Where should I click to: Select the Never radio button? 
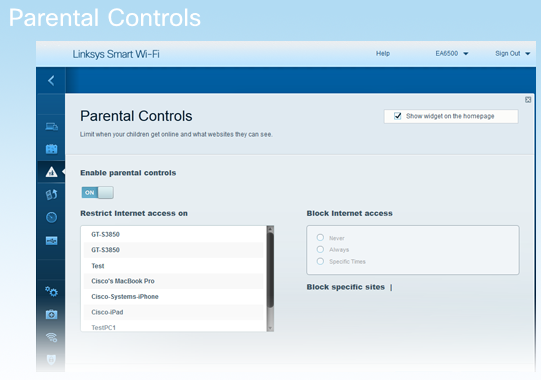(x=320, y=237)
